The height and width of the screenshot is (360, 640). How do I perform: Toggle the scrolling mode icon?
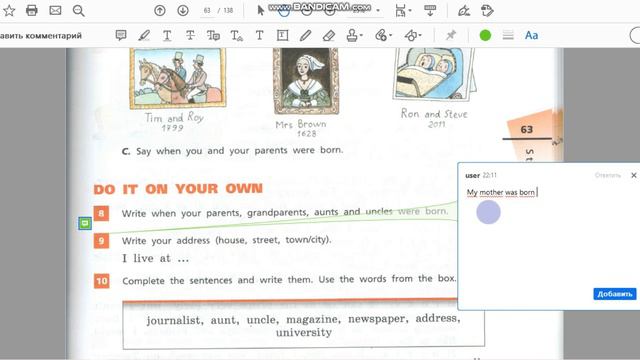click(x=430, y=11)
